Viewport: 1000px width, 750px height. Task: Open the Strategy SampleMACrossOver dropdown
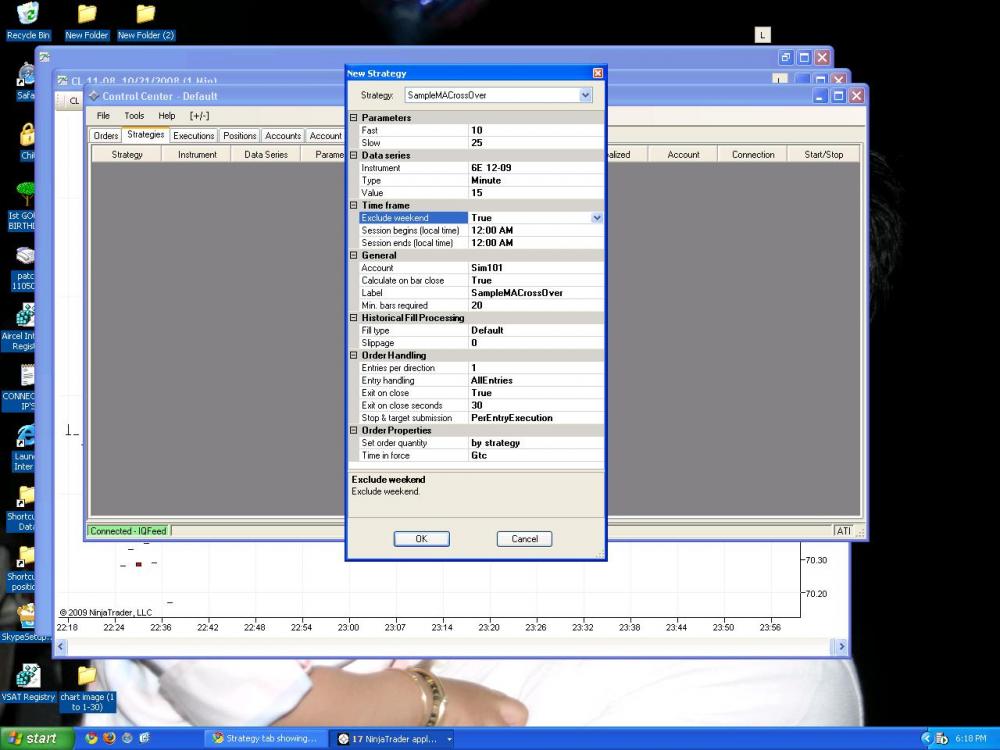585,95
